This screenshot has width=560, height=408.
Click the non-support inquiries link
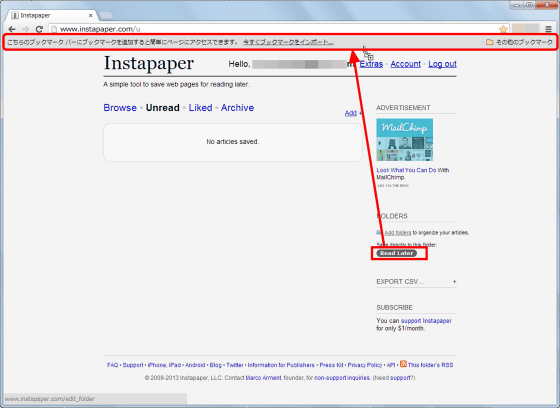tap(342, 378)
